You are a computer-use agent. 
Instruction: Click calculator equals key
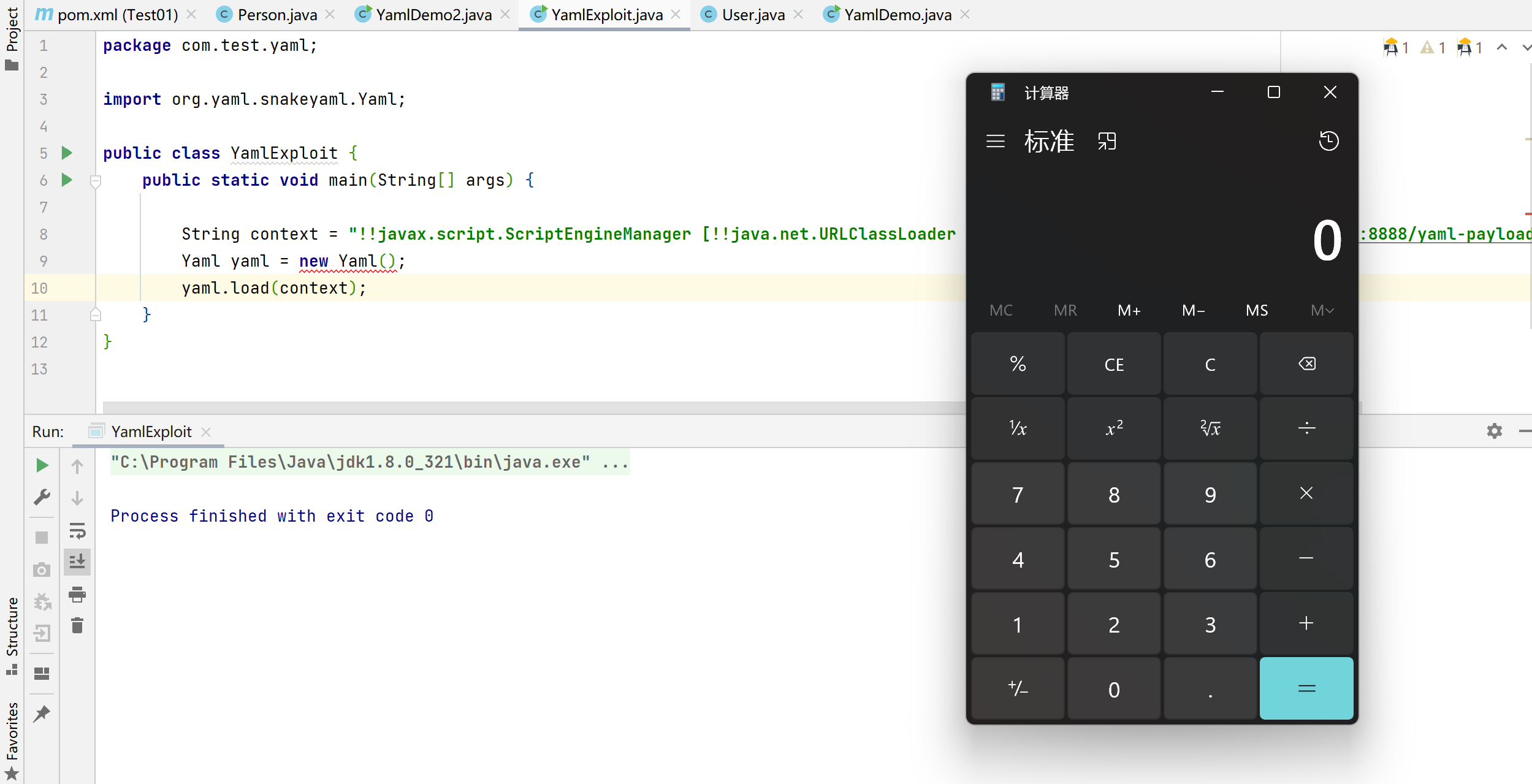coord(1306,688)
